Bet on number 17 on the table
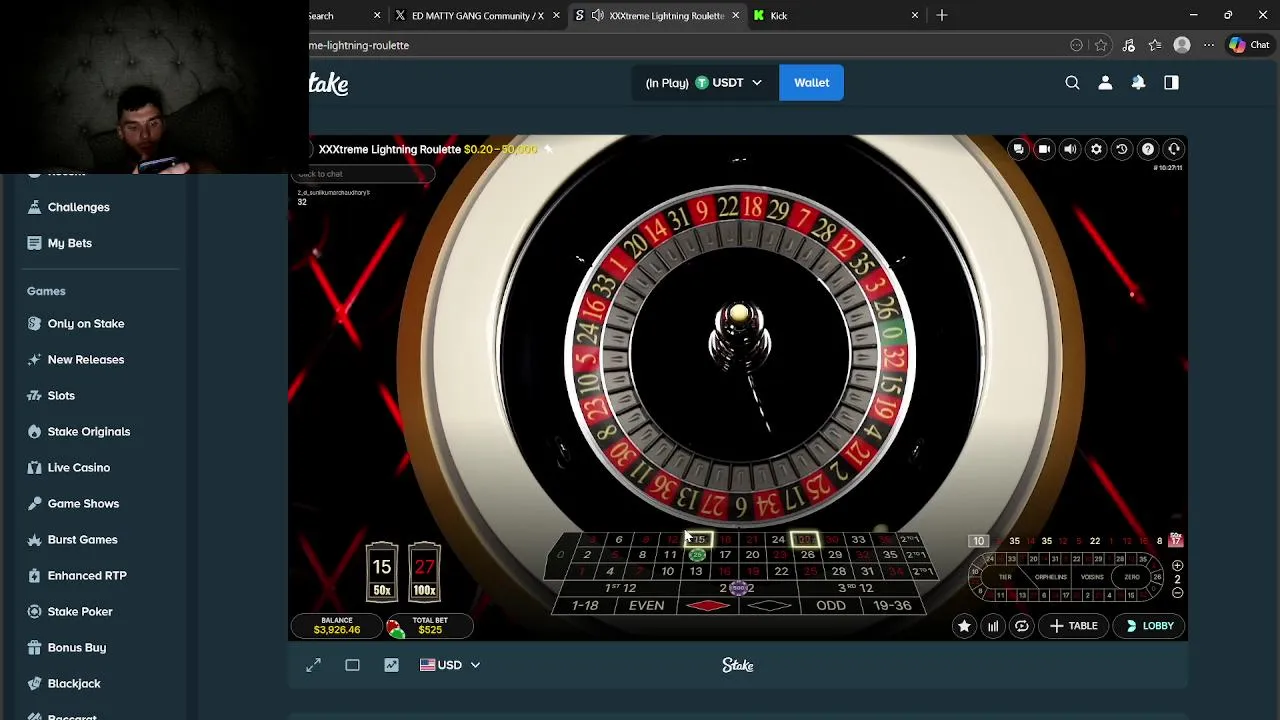This screenshot has height=720, width=1280. click(x=724, y=555)
